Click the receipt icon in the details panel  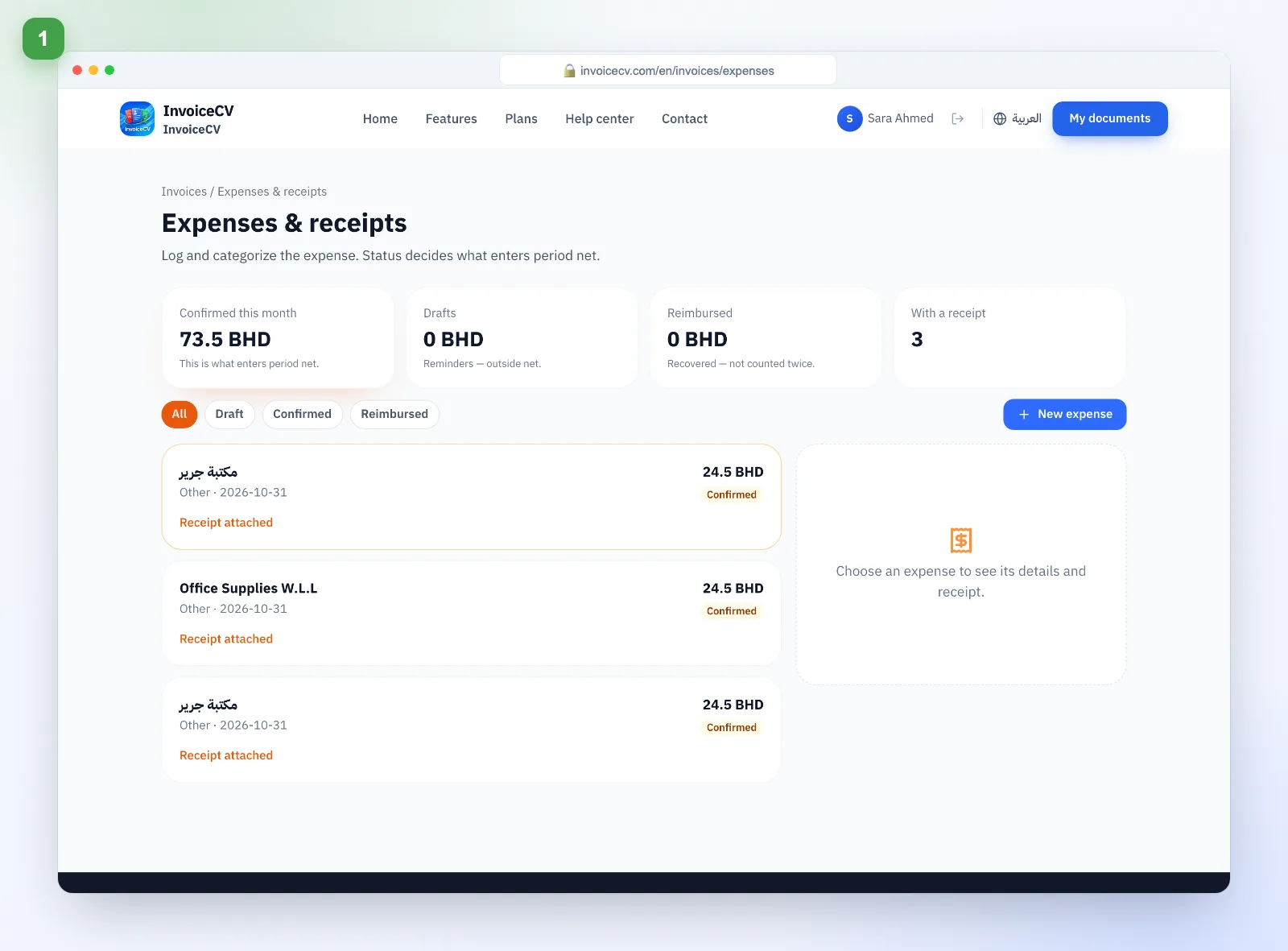pos(960,540)
